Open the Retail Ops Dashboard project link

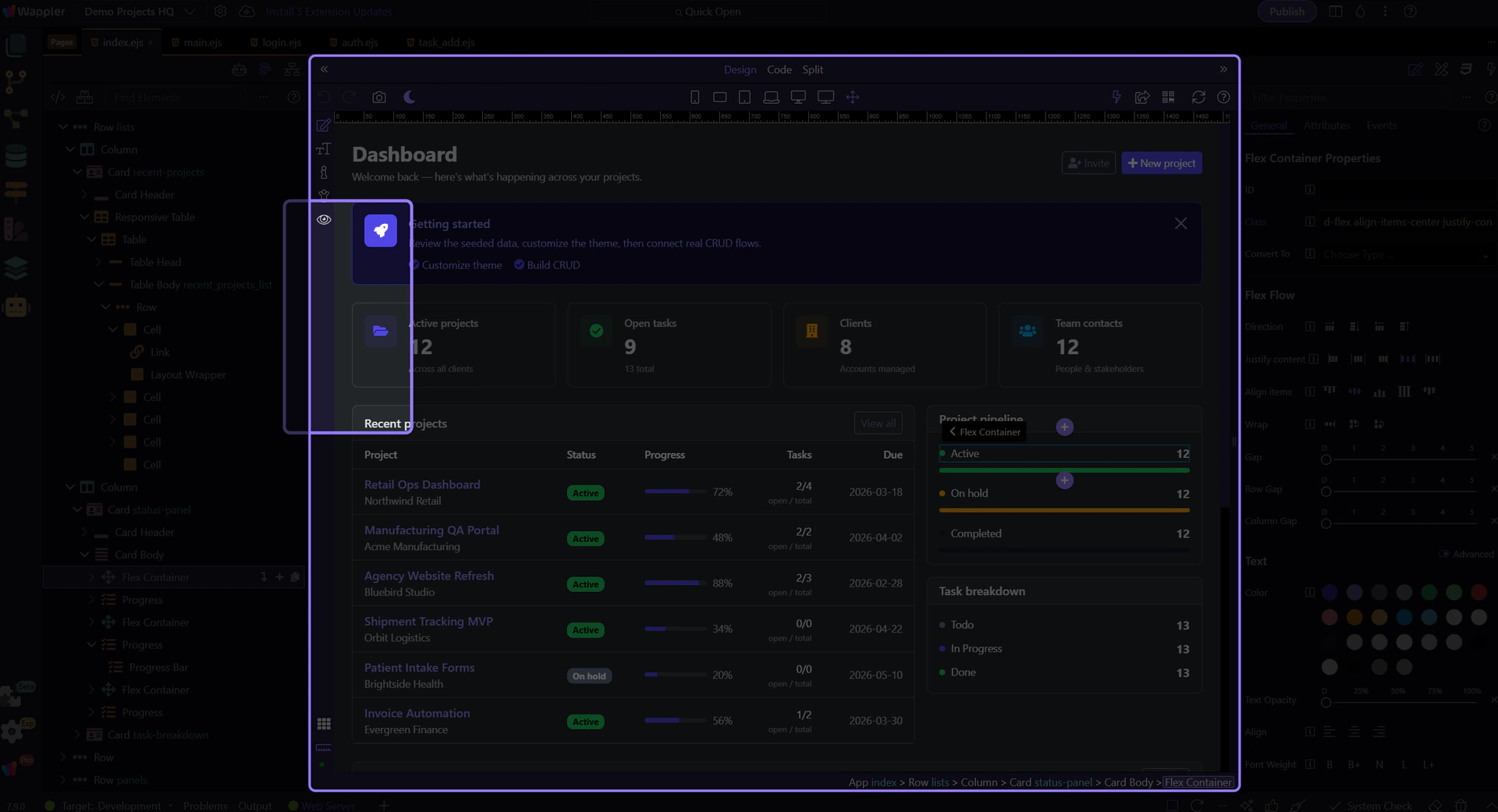click(x=422, y=484)
